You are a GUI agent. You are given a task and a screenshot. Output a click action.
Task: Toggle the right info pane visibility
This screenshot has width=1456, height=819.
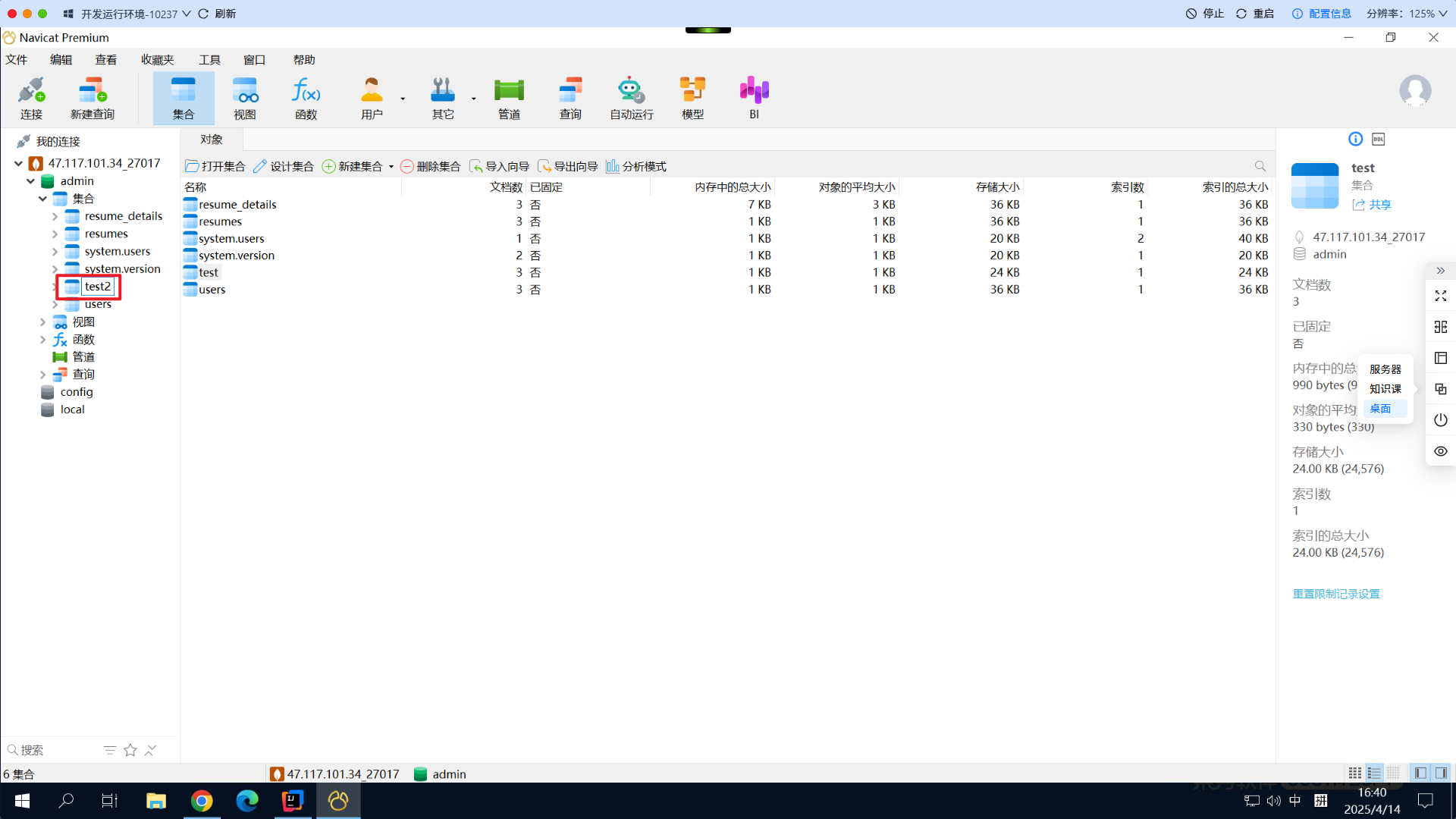point(1441,773)
